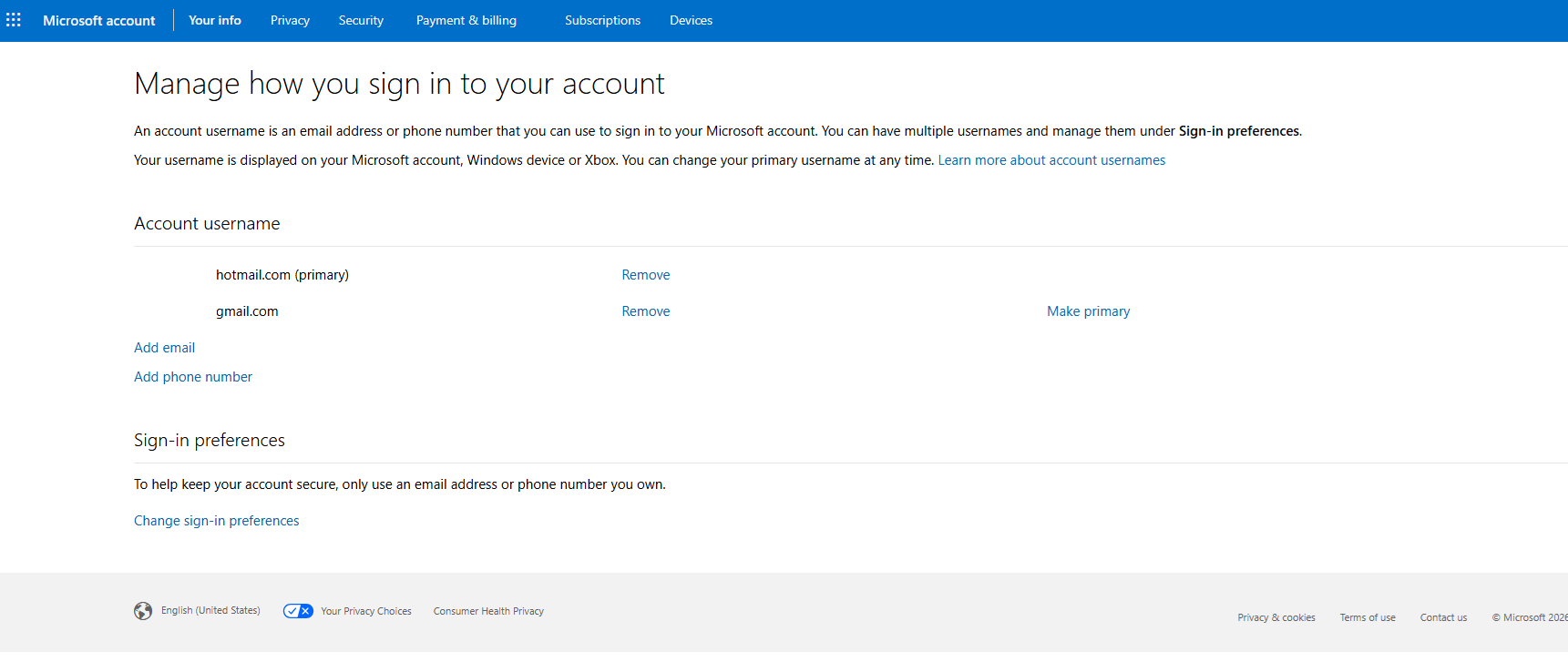Go to Microsoft account home
The width and height of the screenshot is (1568, 672).
99,20
